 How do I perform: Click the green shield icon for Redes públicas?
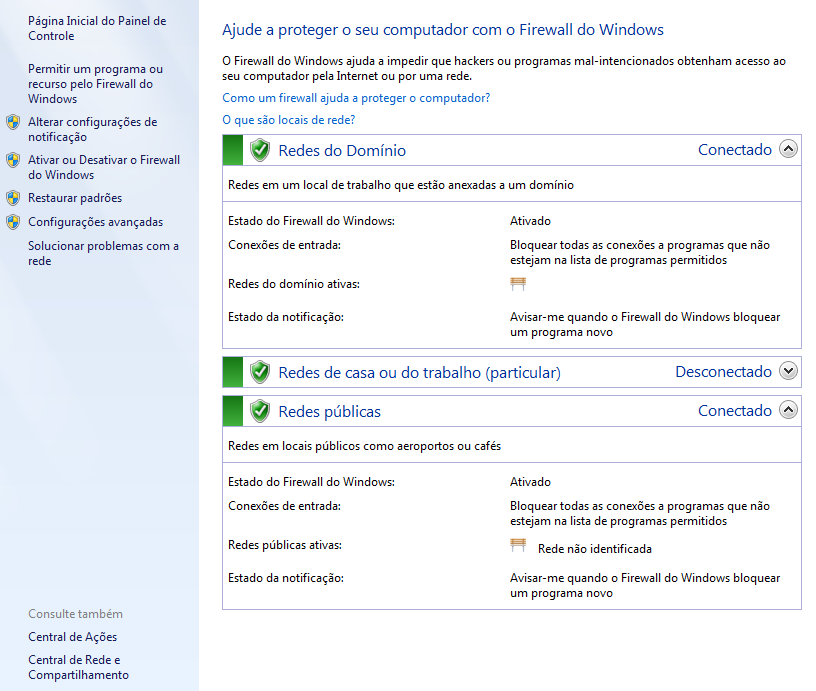click(260, 412)
